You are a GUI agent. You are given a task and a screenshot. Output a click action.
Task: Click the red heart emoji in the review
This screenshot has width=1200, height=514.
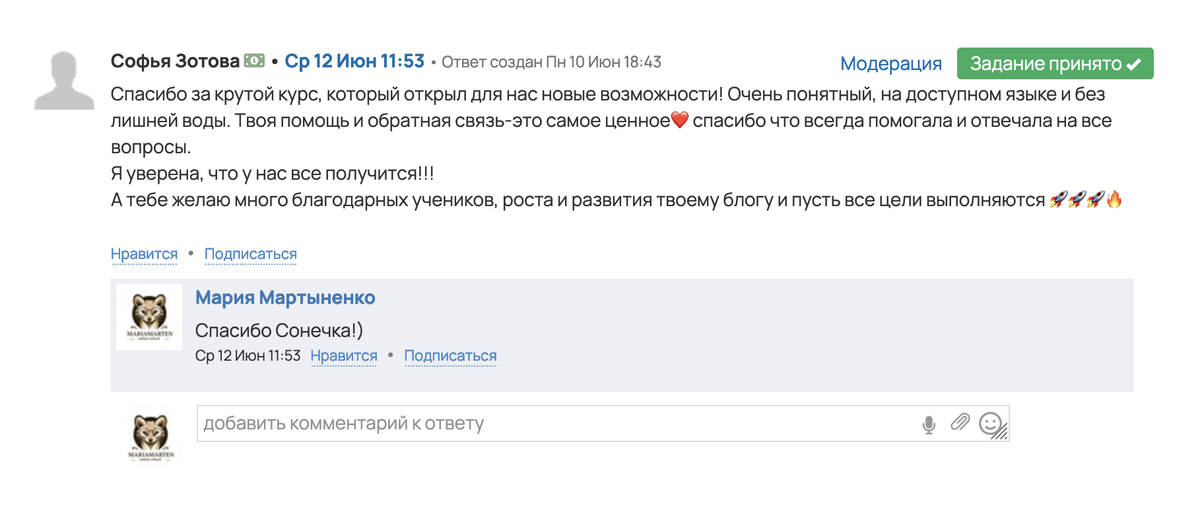pyautogui.click(x=680, y=121)
